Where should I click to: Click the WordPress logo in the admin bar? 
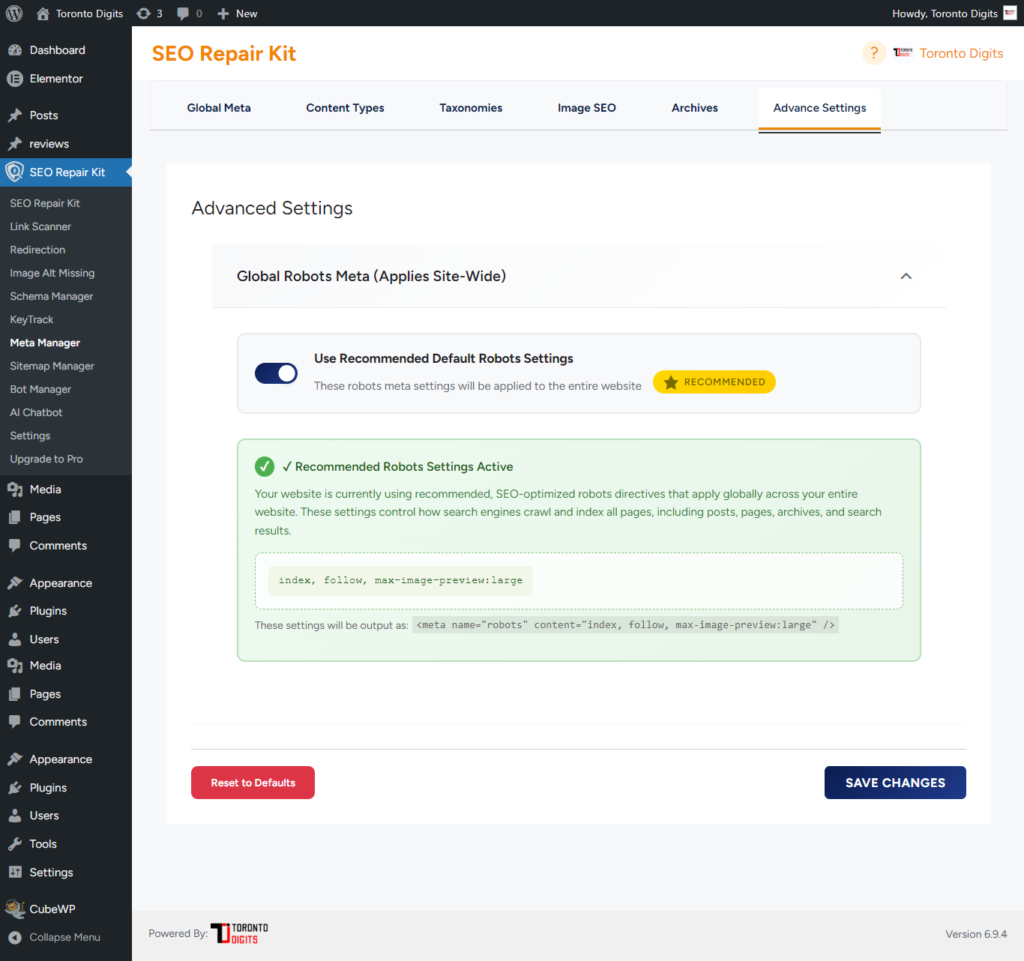coord(13,14)
